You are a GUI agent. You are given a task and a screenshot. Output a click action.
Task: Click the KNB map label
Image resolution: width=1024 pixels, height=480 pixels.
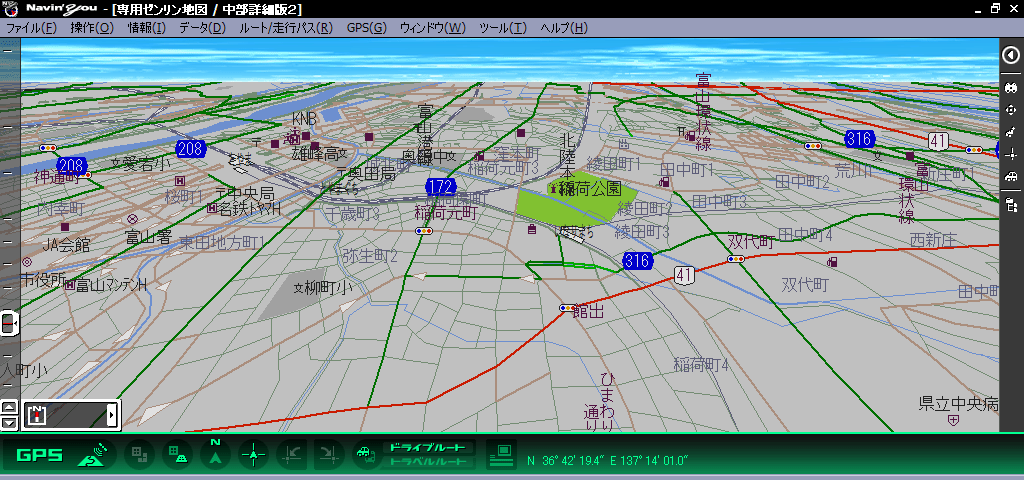304,118
